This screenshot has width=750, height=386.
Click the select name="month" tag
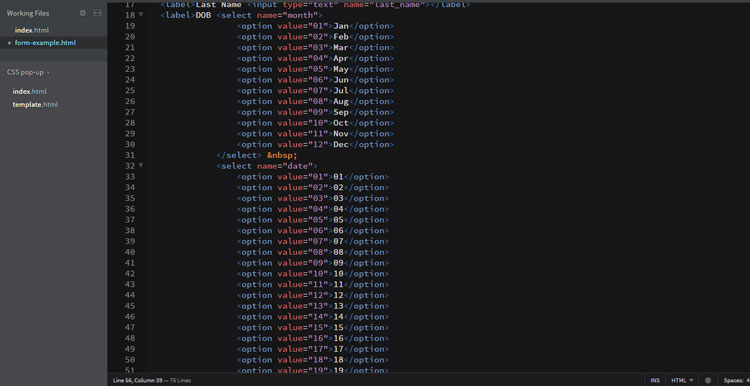click(269, 15)
